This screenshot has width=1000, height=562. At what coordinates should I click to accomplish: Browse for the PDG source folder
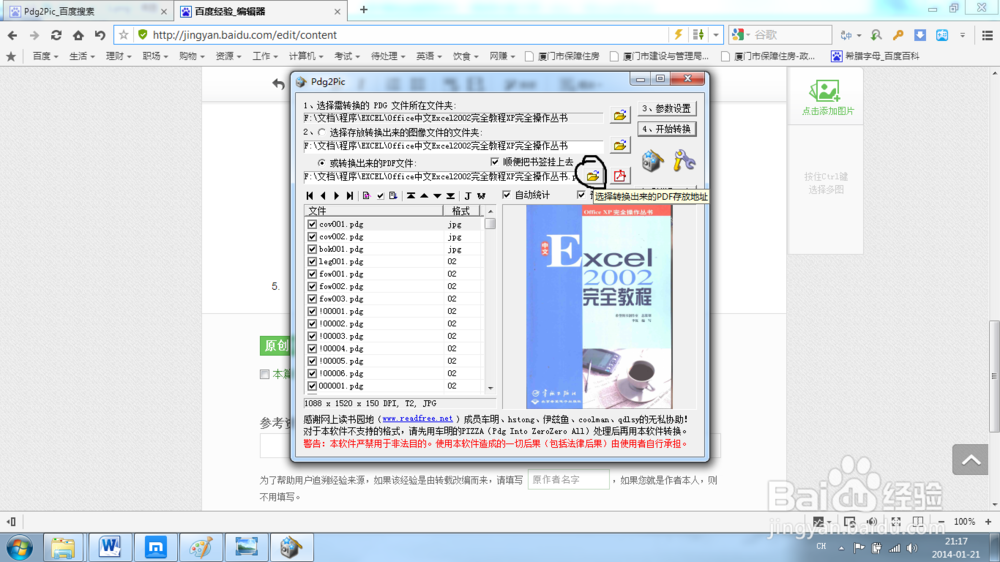pos(619,115)
